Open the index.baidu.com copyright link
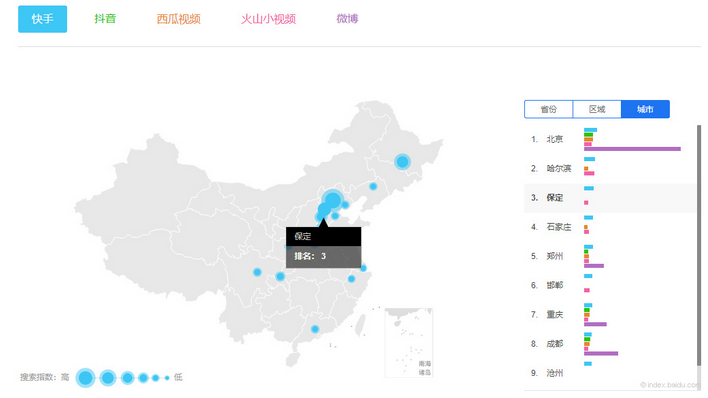Image resolution: width=708 pixels, height=398 pixels. click(670, 385)
